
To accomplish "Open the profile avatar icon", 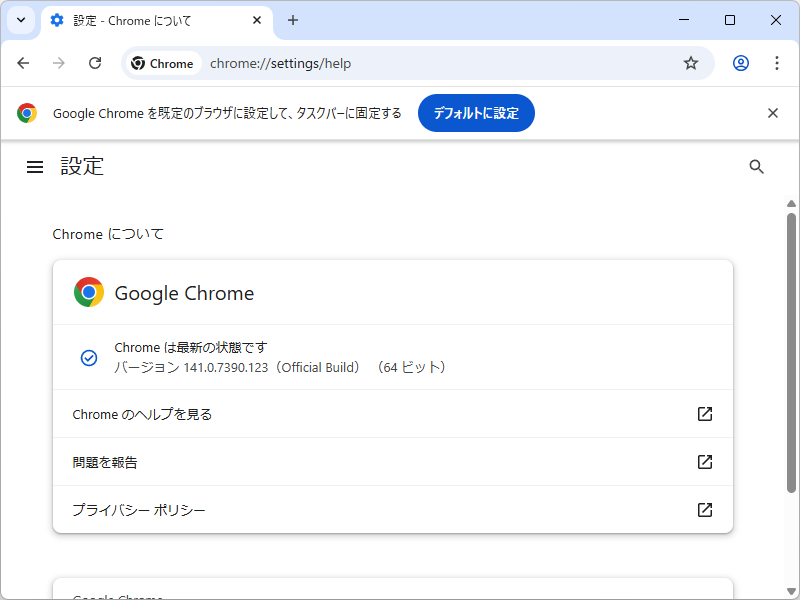I will click(740, 62).
